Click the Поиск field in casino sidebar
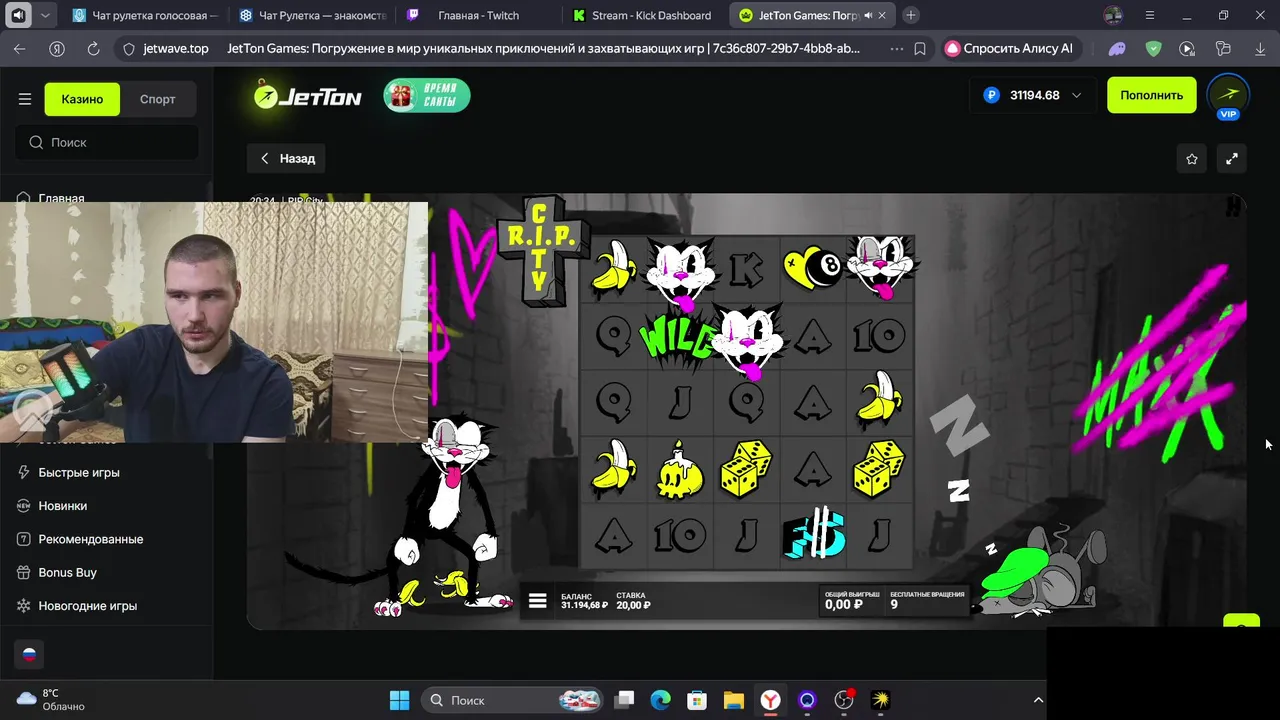 point(107,142)
